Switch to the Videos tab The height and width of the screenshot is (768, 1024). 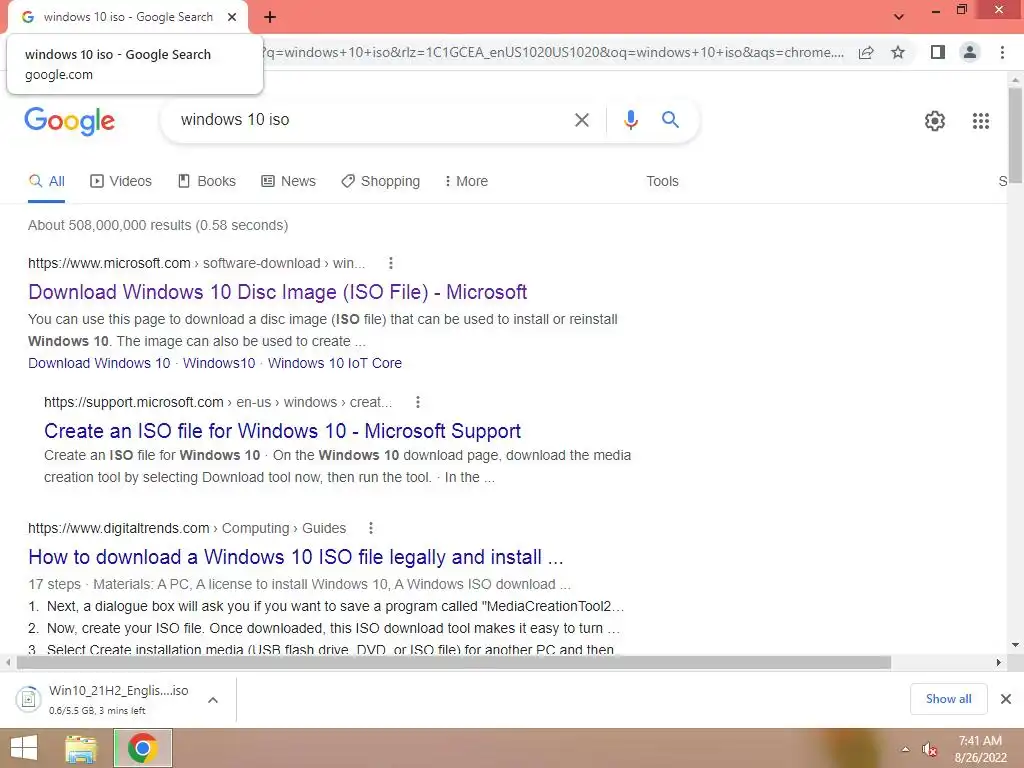point(121,181)
